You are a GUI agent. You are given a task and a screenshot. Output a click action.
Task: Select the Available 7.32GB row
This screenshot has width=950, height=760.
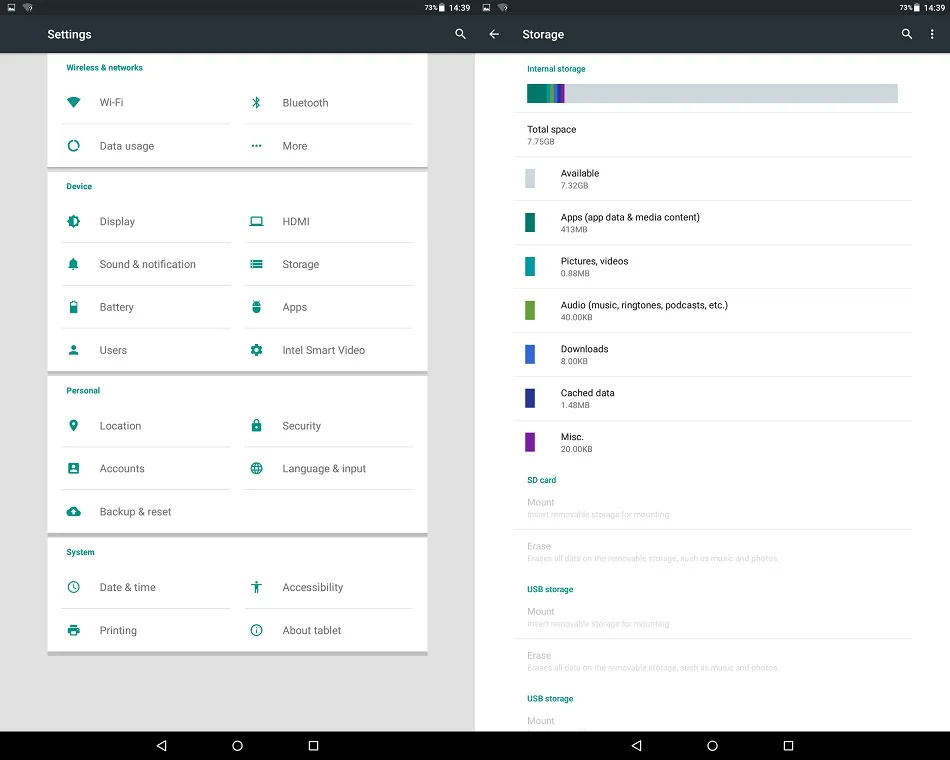coord(712,179)
